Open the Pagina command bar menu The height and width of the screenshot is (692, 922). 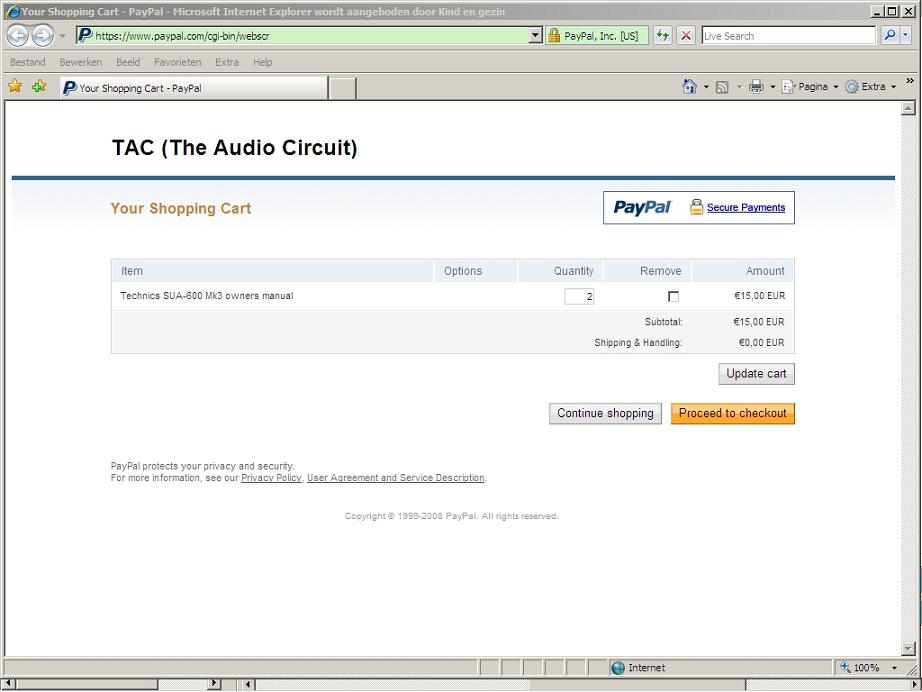(810, 87)
